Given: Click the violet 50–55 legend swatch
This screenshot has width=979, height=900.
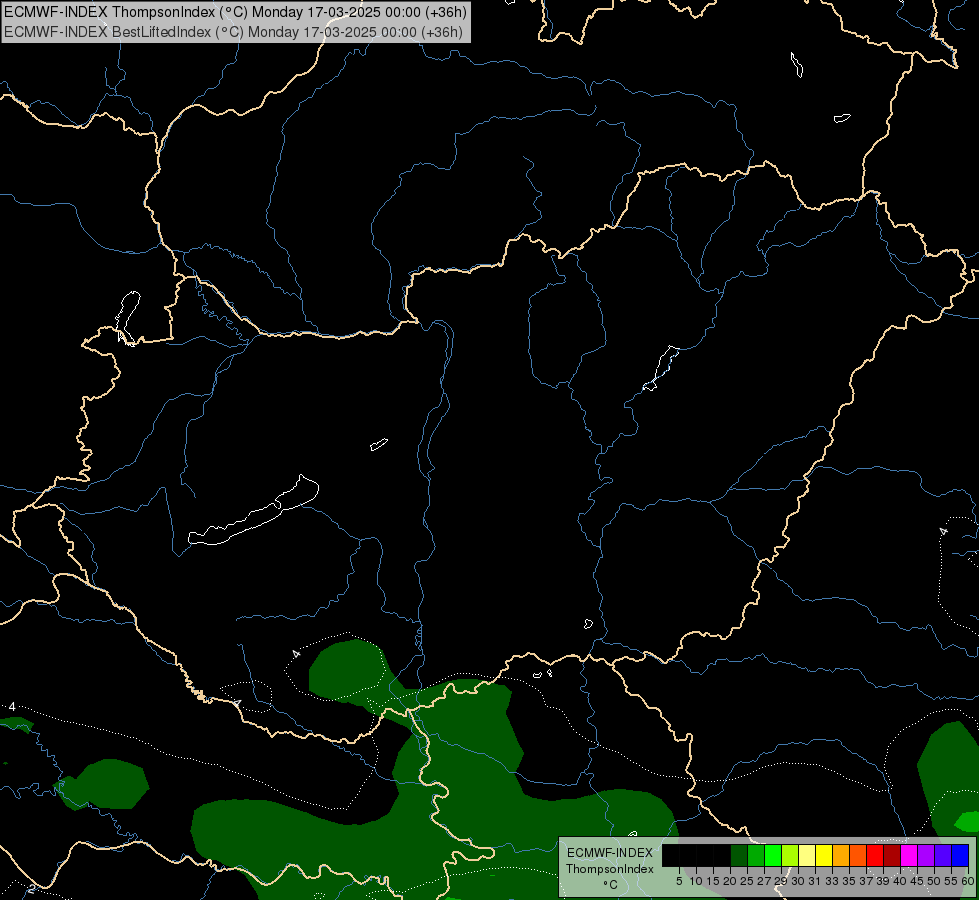Looking at the screenshot, I should pos(943,855).
